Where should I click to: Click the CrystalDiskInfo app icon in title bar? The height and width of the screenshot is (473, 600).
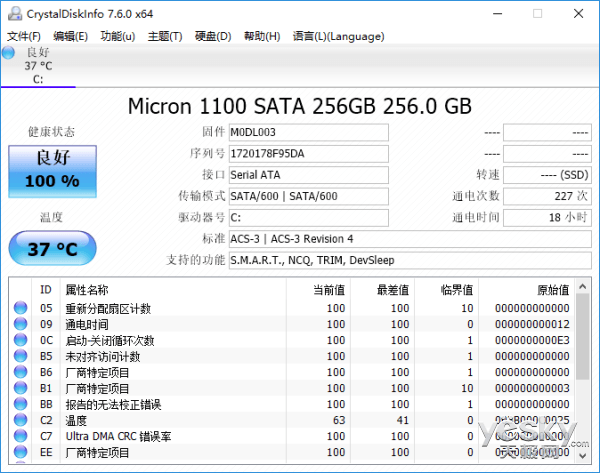(15, 14)
